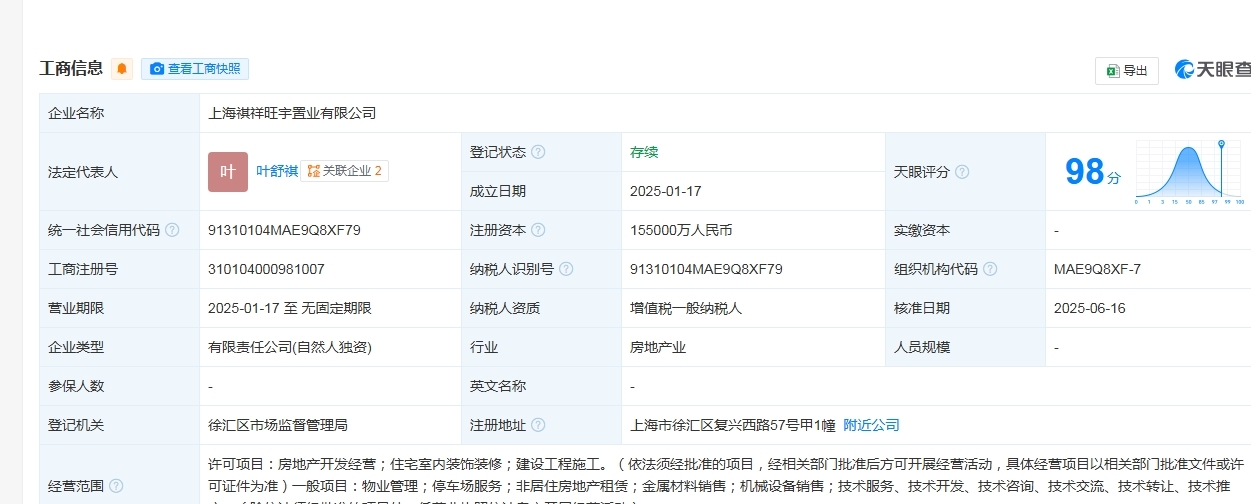
Task: Click the 天眼查 logo
Action: [x=1213, y=69]
